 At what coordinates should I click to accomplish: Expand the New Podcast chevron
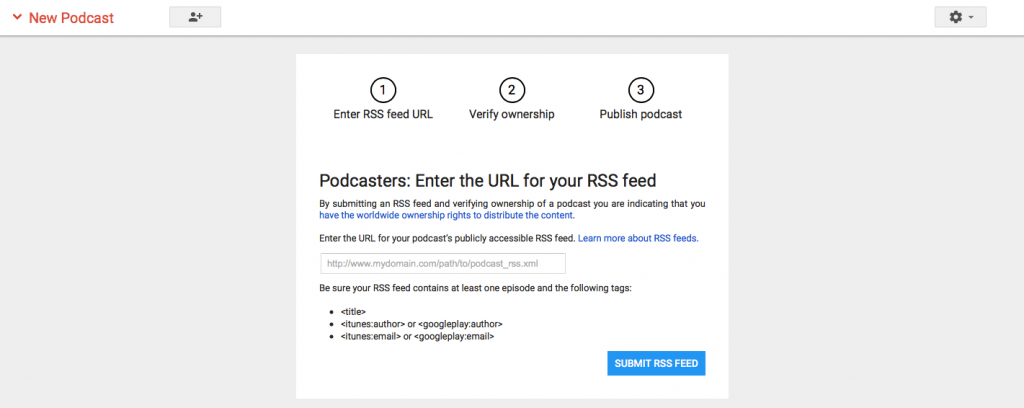pos(17,18)
